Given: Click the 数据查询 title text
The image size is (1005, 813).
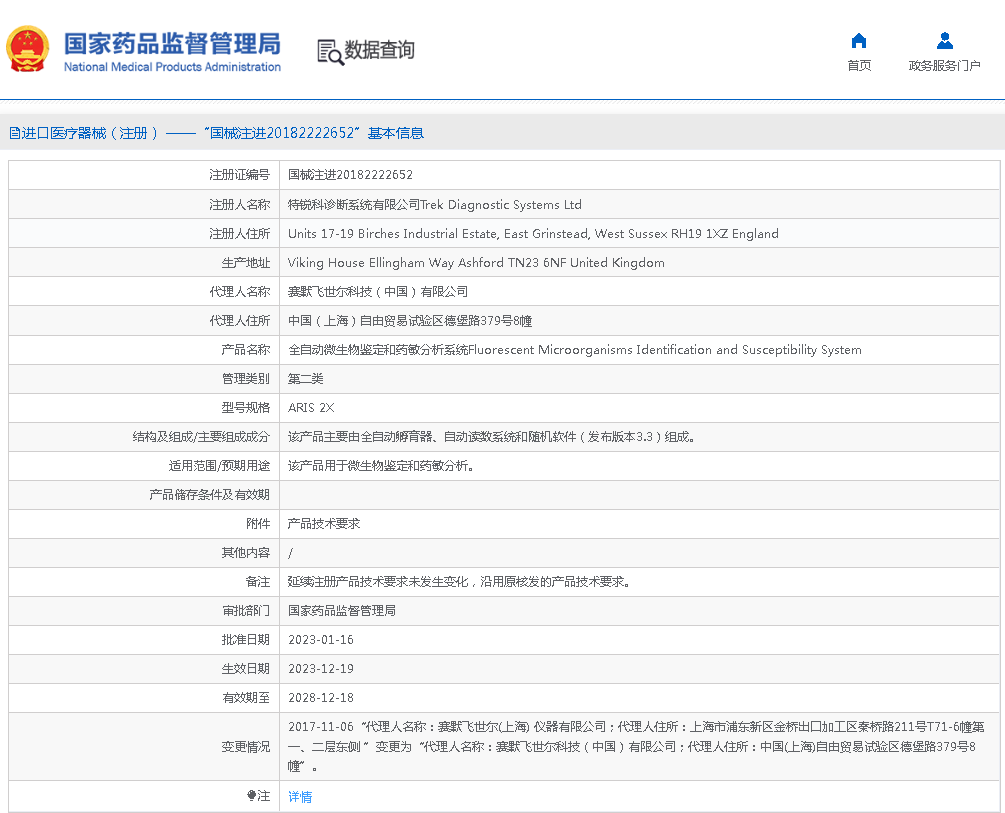Looking at the screenshot, I should [379, 50].
